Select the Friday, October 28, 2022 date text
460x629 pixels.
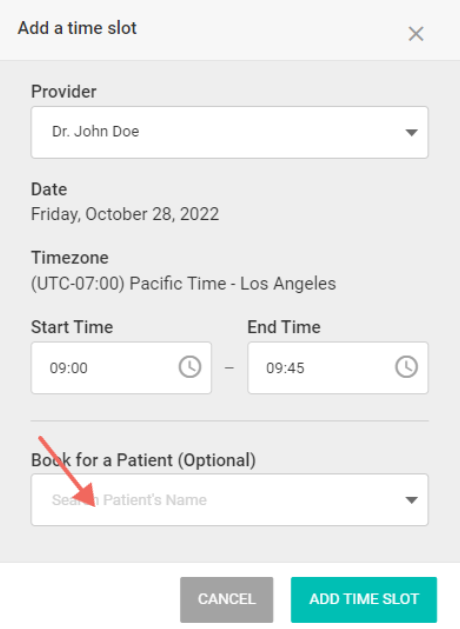pos(125,214)
